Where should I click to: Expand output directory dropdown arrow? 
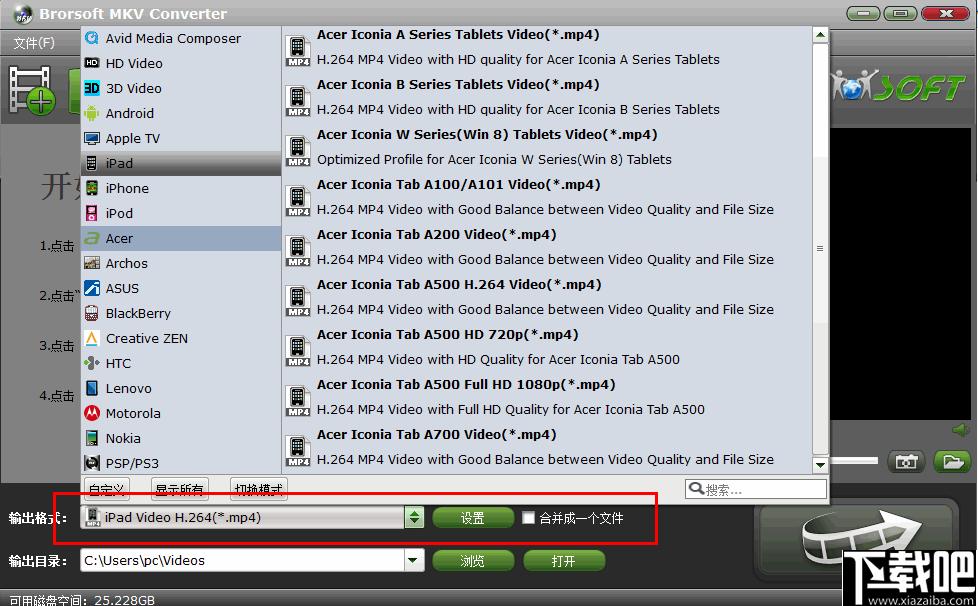(413, 560)
